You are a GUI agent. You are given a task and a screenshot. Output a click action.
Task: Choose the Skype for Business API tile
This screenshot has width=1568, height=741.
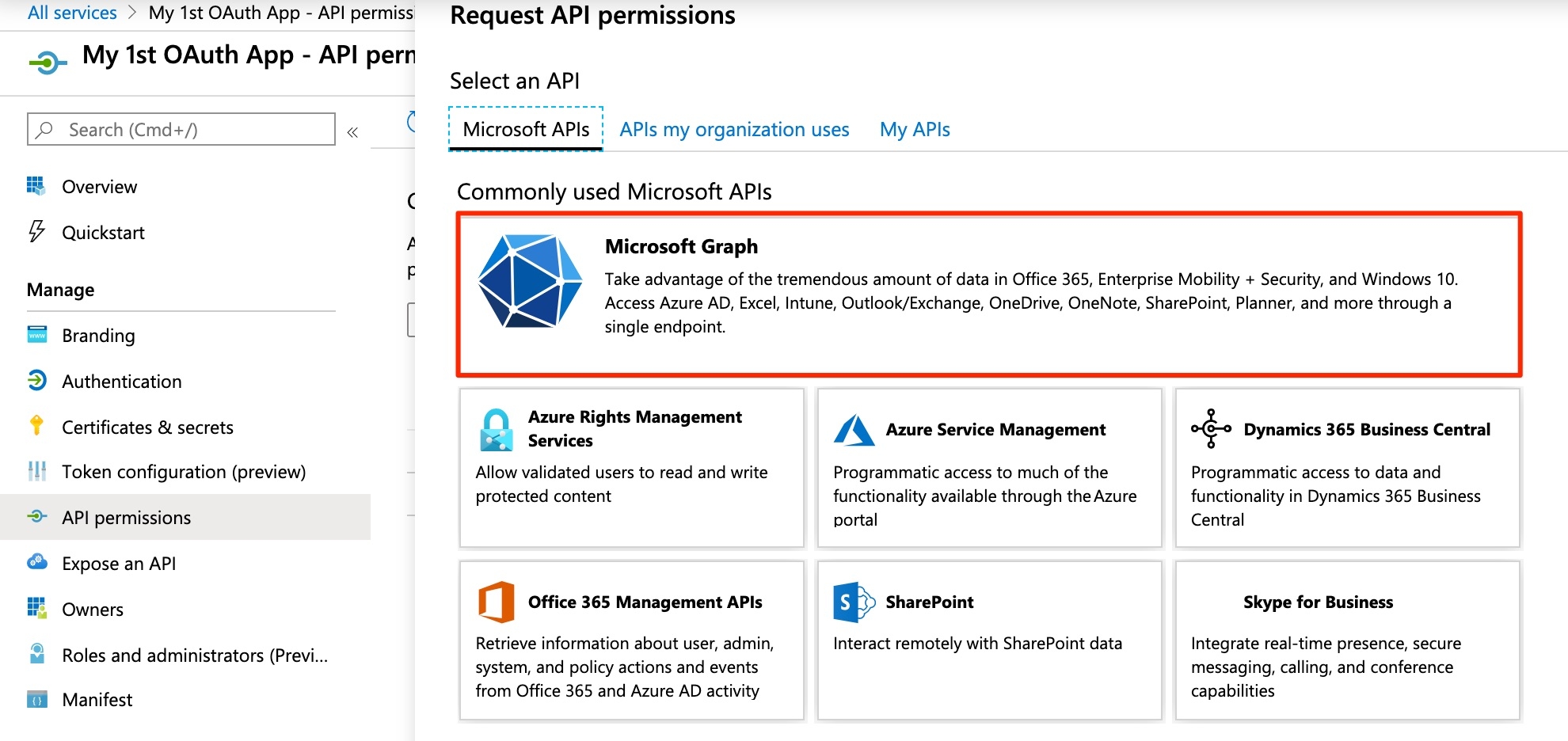(1347, 640)
